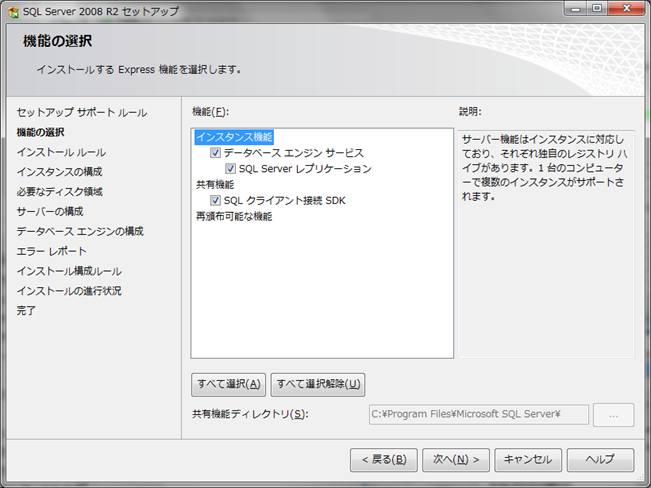The width and height of the screenshot is (651, 488).
Task: Select インスタンスの構成 step
Action: click(x=59, y=172)
